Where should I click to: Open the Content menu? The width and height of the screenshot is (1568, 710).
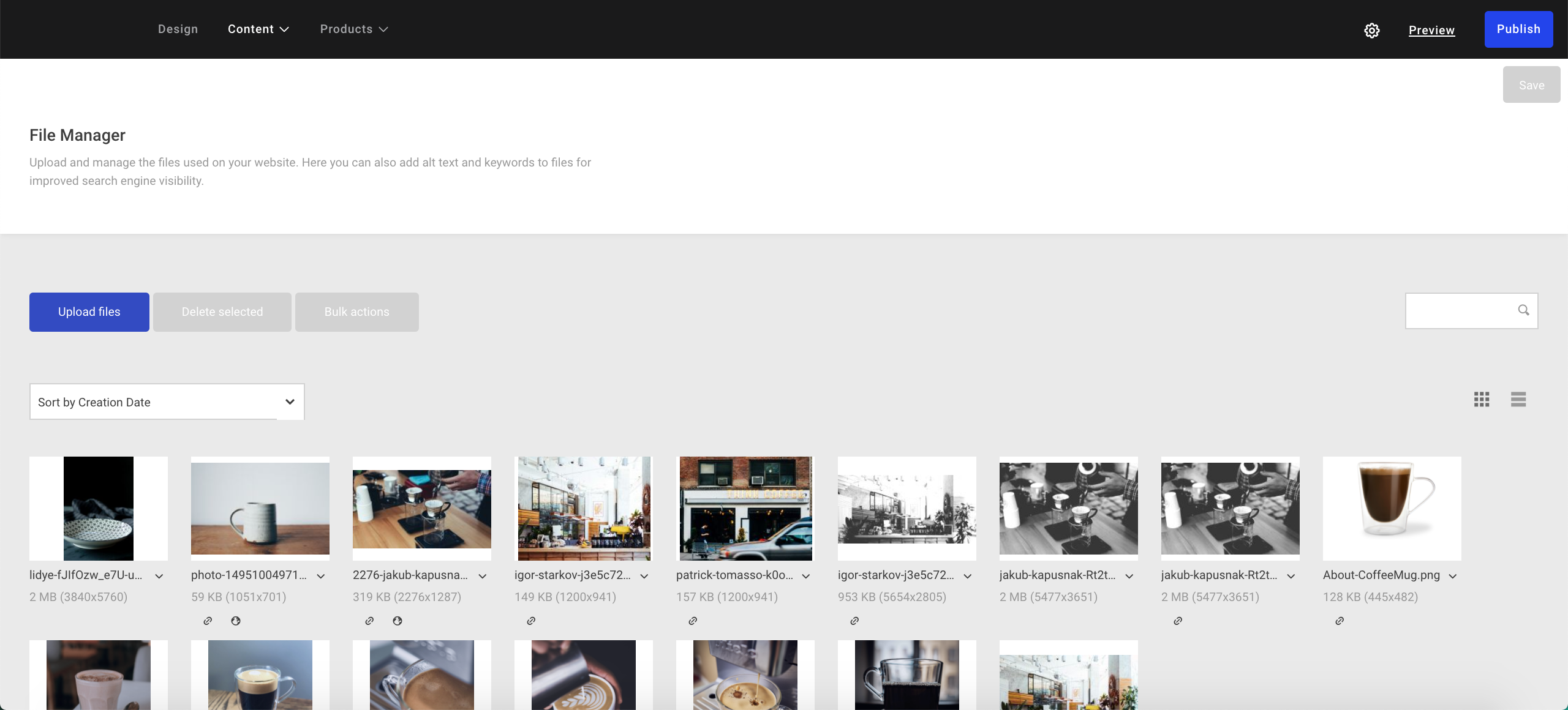pos(258,29)
